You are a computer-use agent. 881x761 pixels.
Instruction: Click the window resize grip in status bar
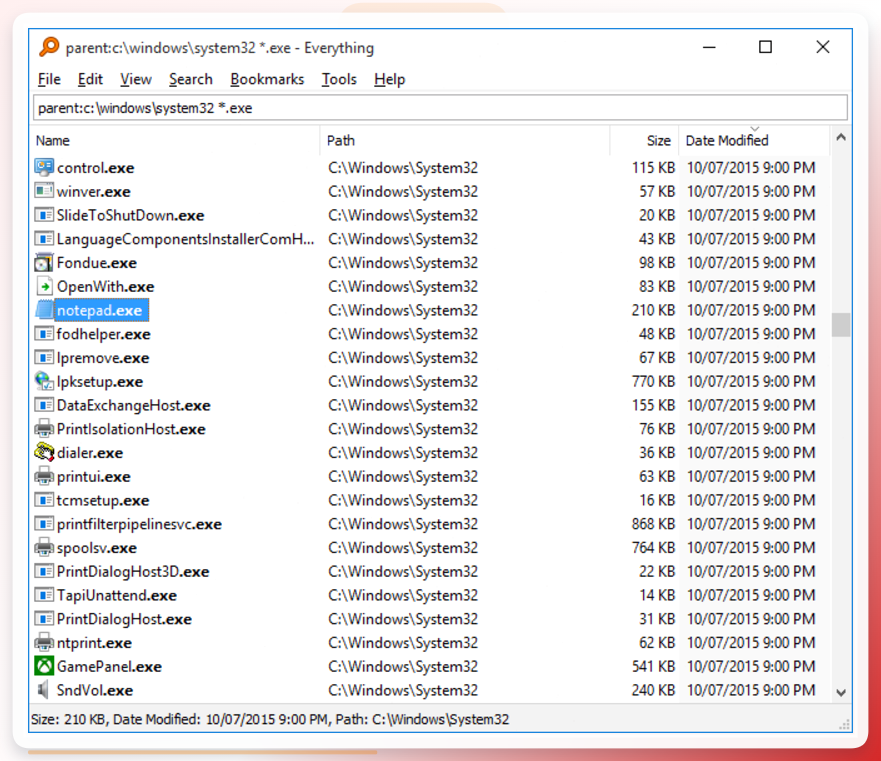[x=844, y=724]
